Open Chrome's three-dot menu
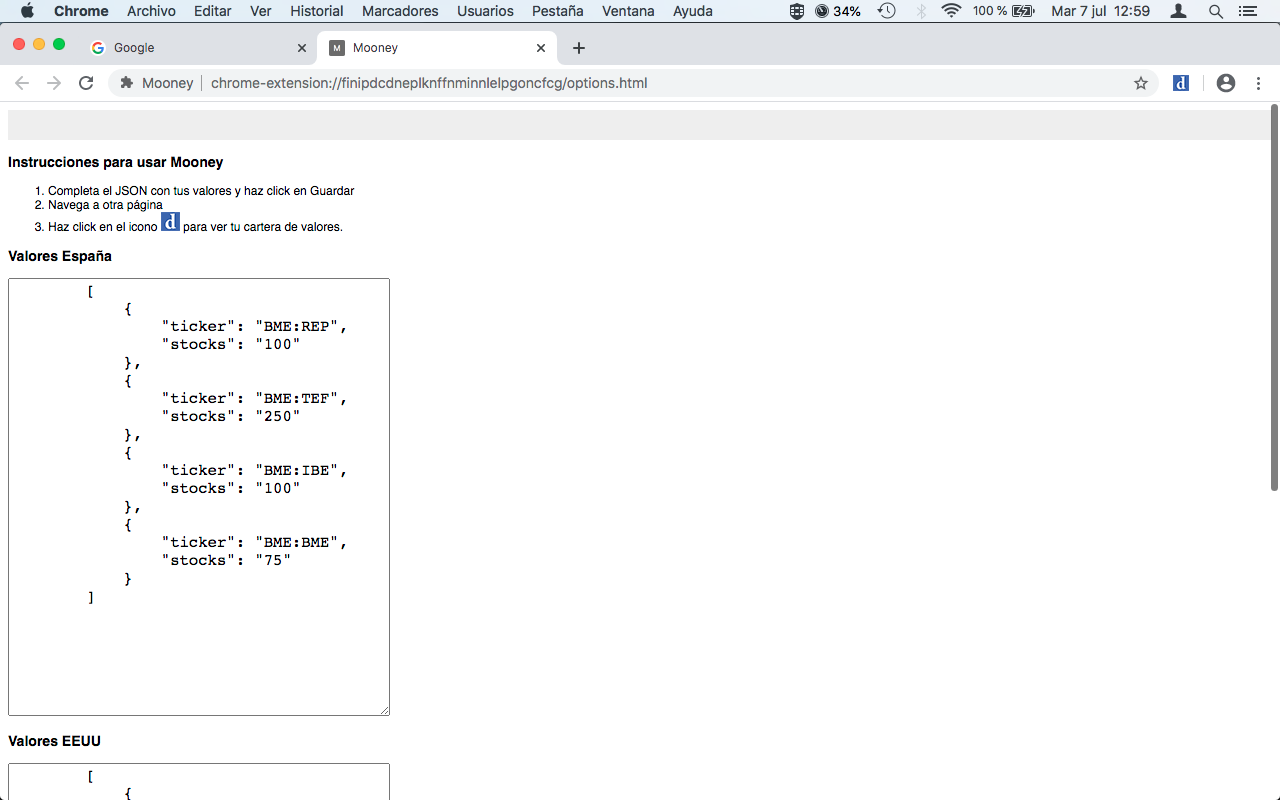The width and height of the screenshot is (1280, 800). tap(1258, 83)
